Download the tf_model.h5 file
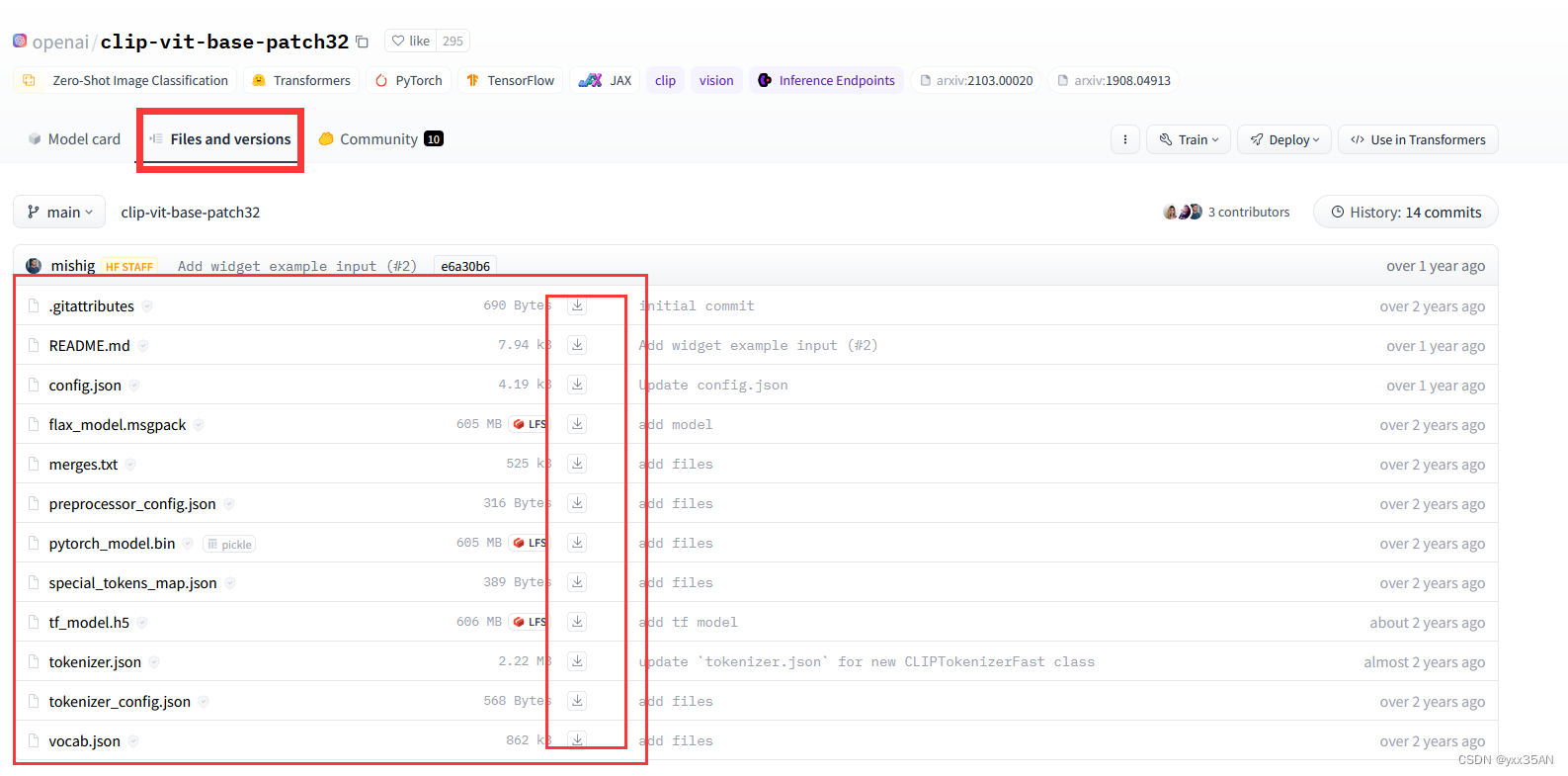 pos(577,622)
